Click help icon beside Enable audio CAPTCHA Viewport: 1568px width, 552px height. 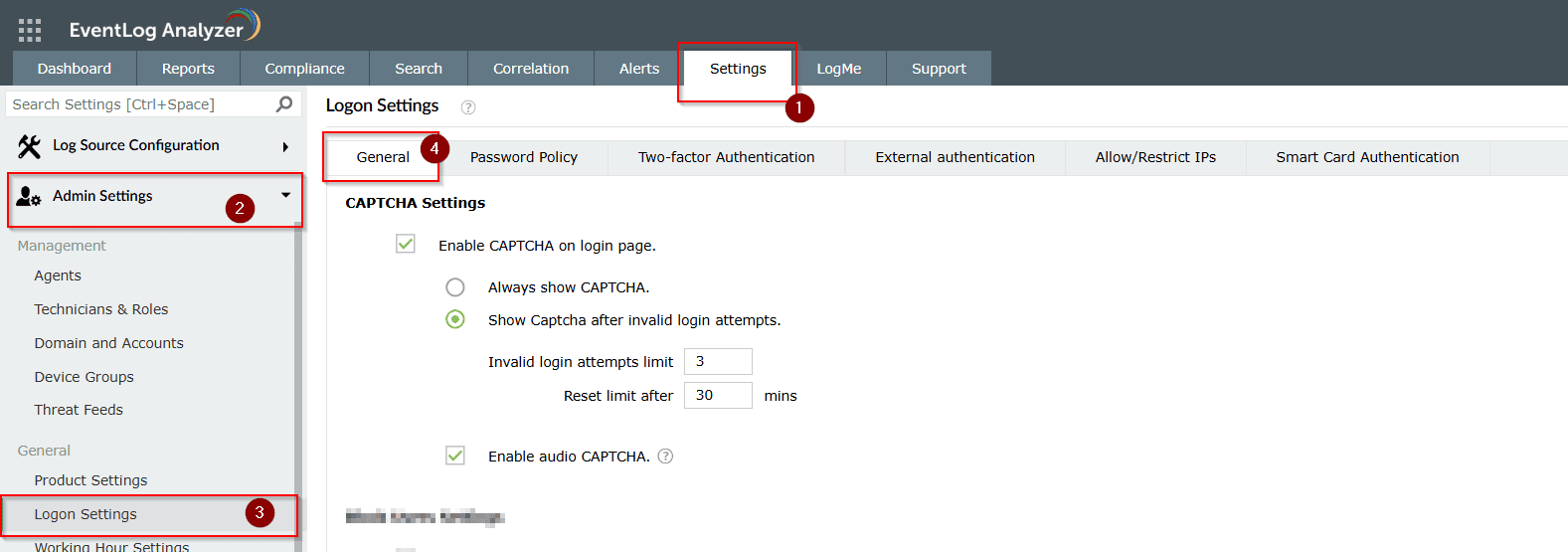coord(666,457)
